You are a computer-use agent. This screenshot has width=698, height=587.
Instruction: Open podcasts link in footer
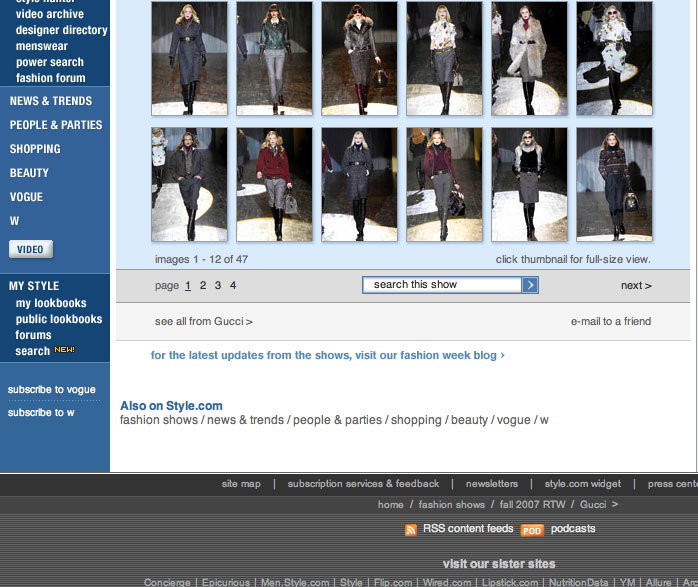[573, 529]
